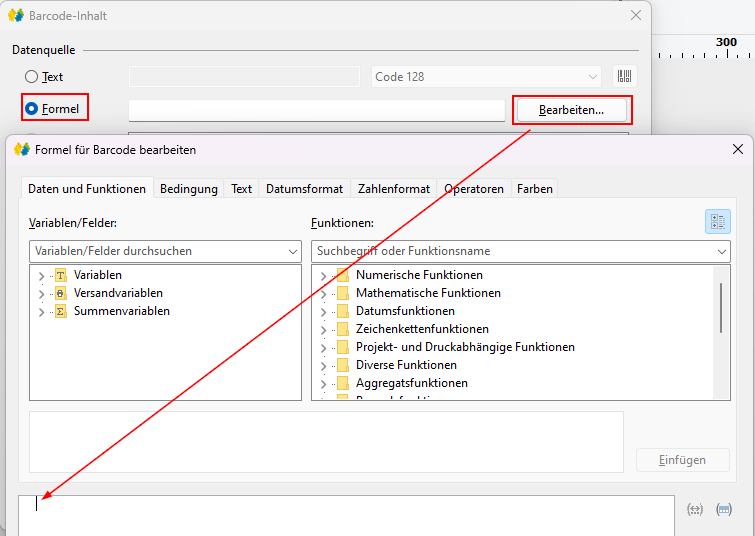Select the Formel radio button

32,108
